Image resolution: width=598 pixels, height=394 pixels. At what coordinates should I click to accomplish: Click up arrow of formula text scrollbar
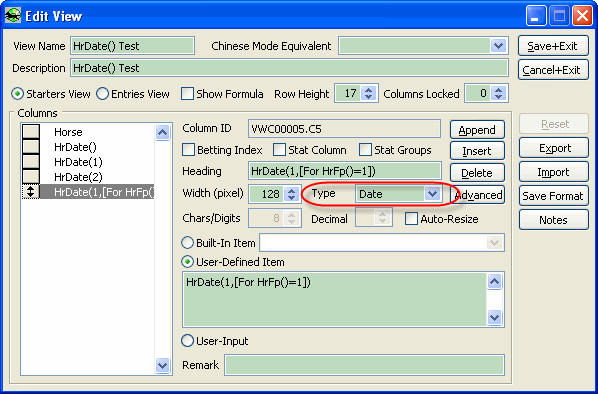(x=494, y=282)
